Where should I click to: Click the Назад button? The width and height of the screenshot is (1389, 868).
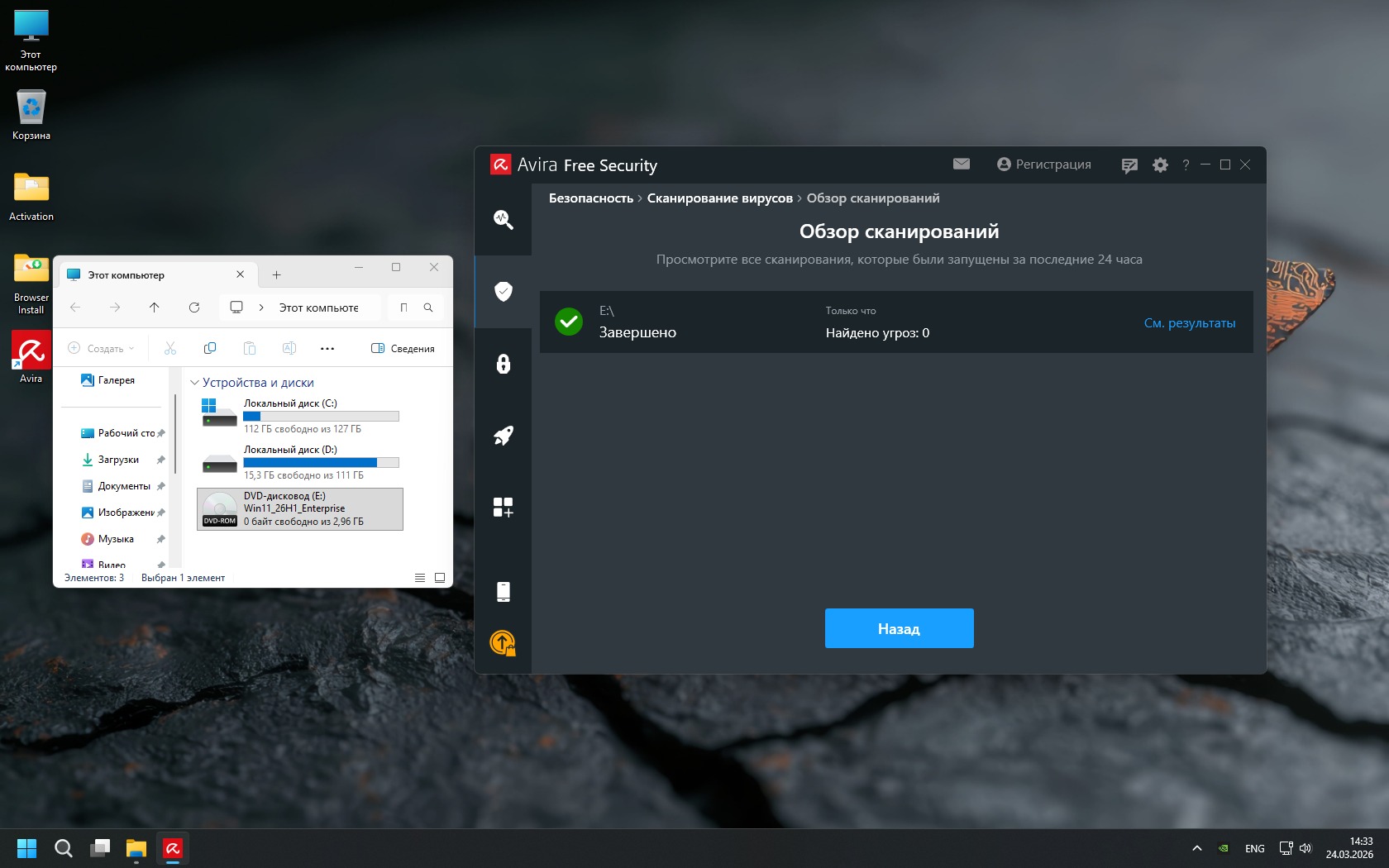pyautogui.click(x=899, y=628)
